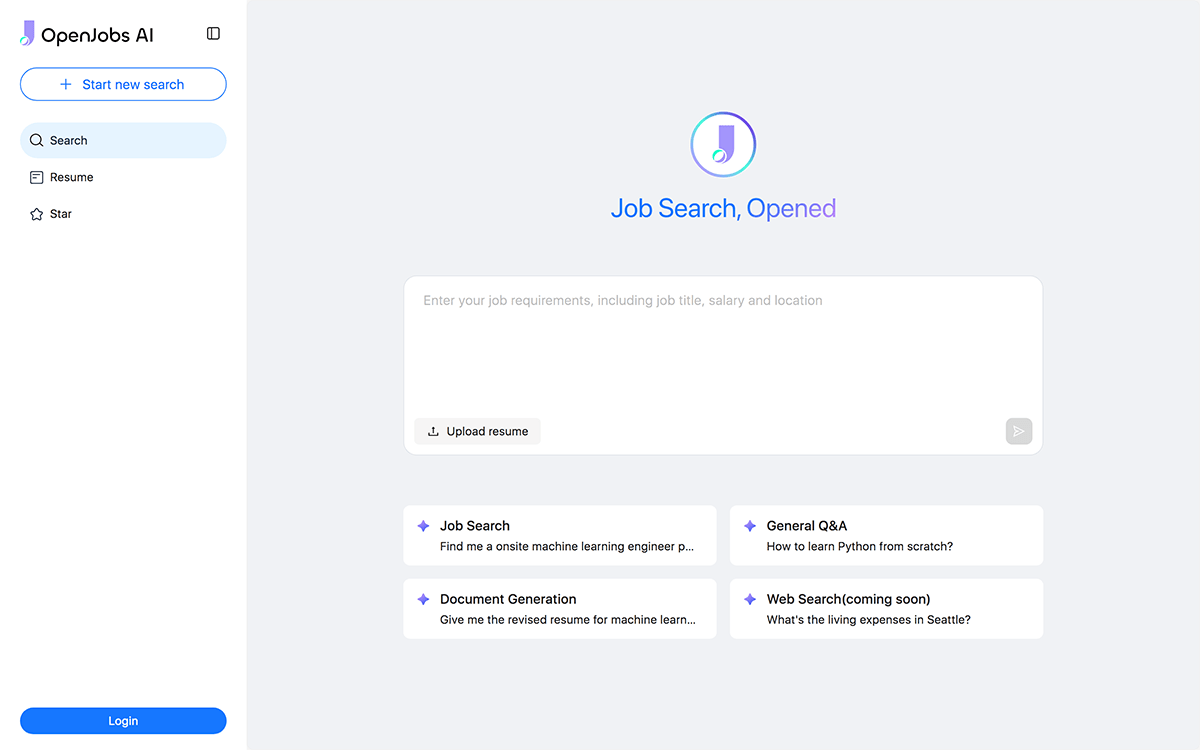This screenshot has width=1200, height=750.
Task: Click the sparkle icon beside General Q&A
Action: 749,525
